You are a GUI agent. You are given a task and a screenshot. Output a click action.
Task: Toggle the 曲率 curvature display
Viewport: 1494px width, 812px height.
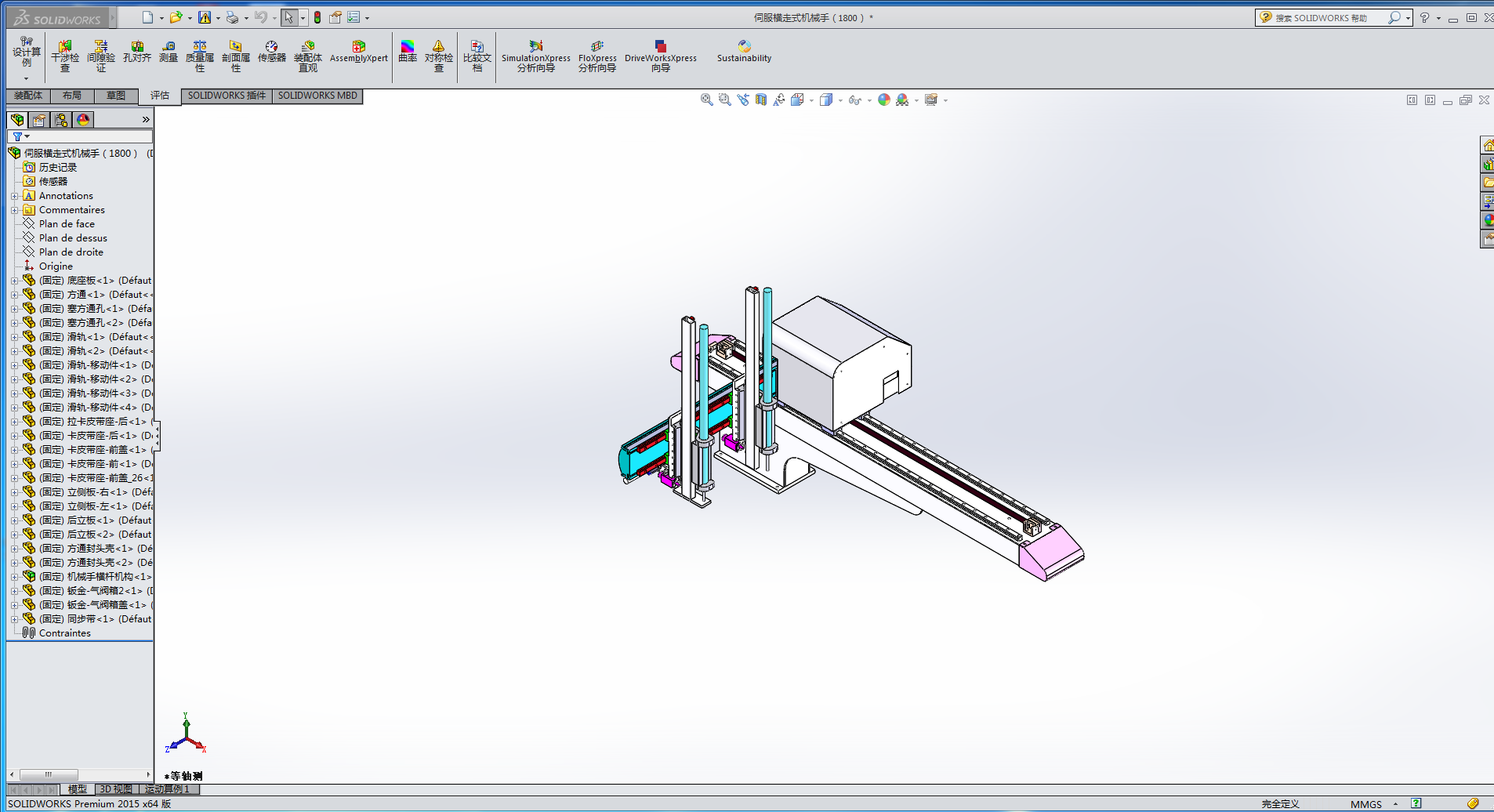pos(408,52)
